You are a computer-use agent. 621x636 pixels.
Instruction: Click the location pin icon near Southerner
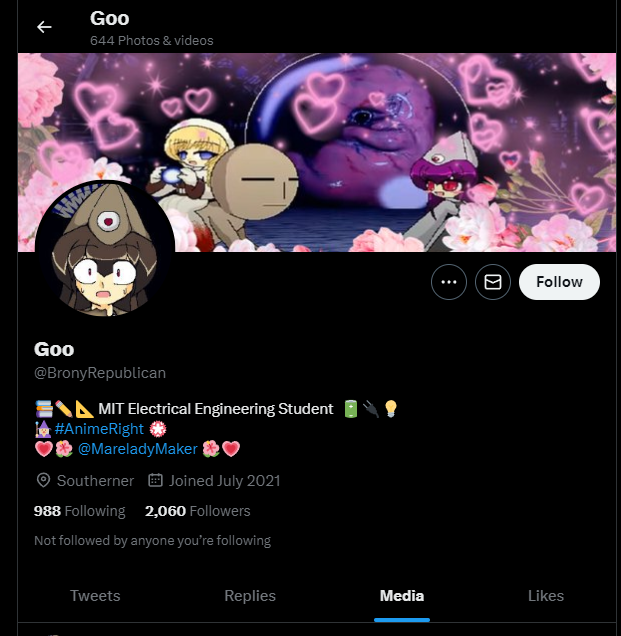click(x=43, y=481)
